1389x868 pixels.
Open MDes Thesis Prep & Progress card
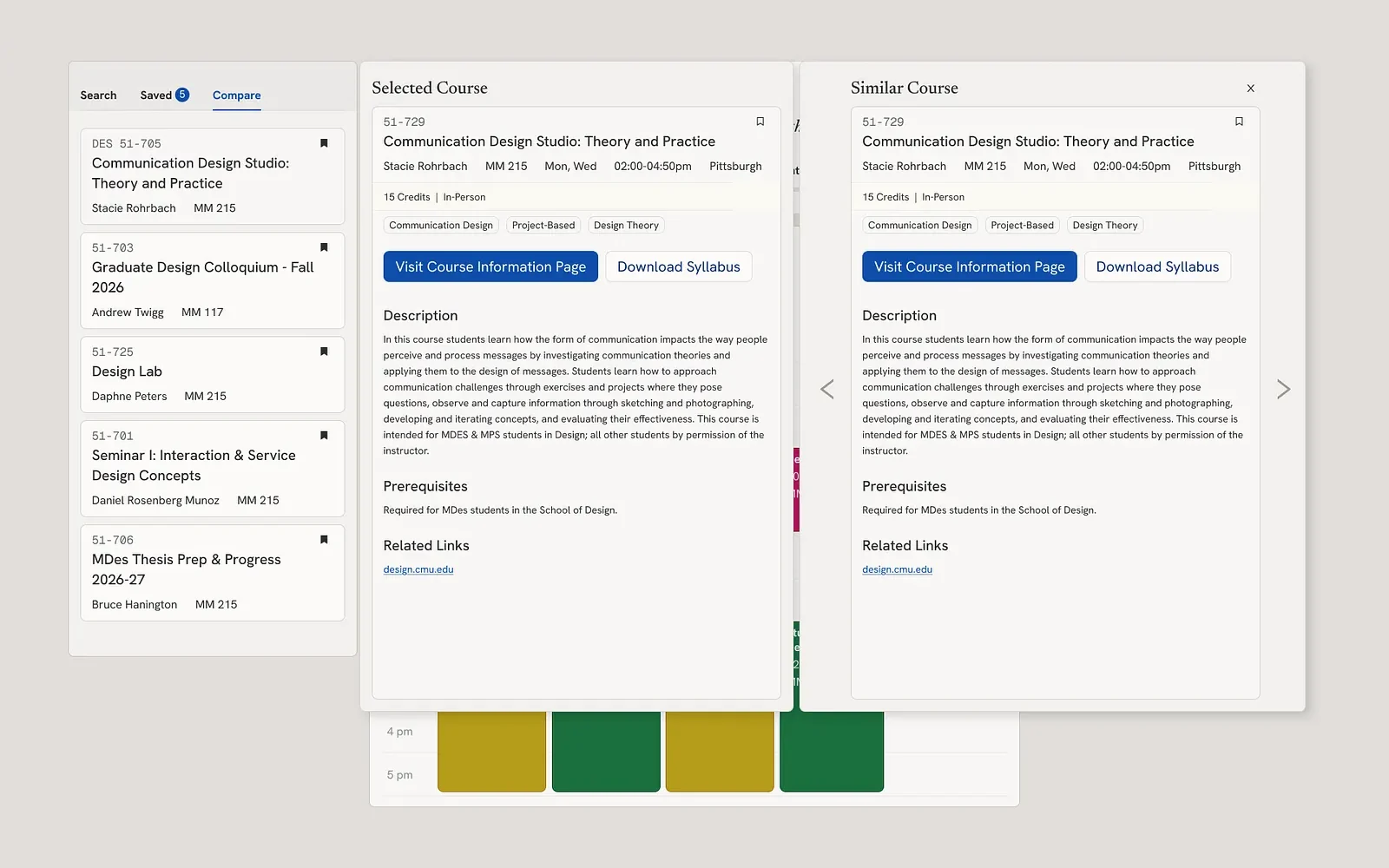[213, 573]
